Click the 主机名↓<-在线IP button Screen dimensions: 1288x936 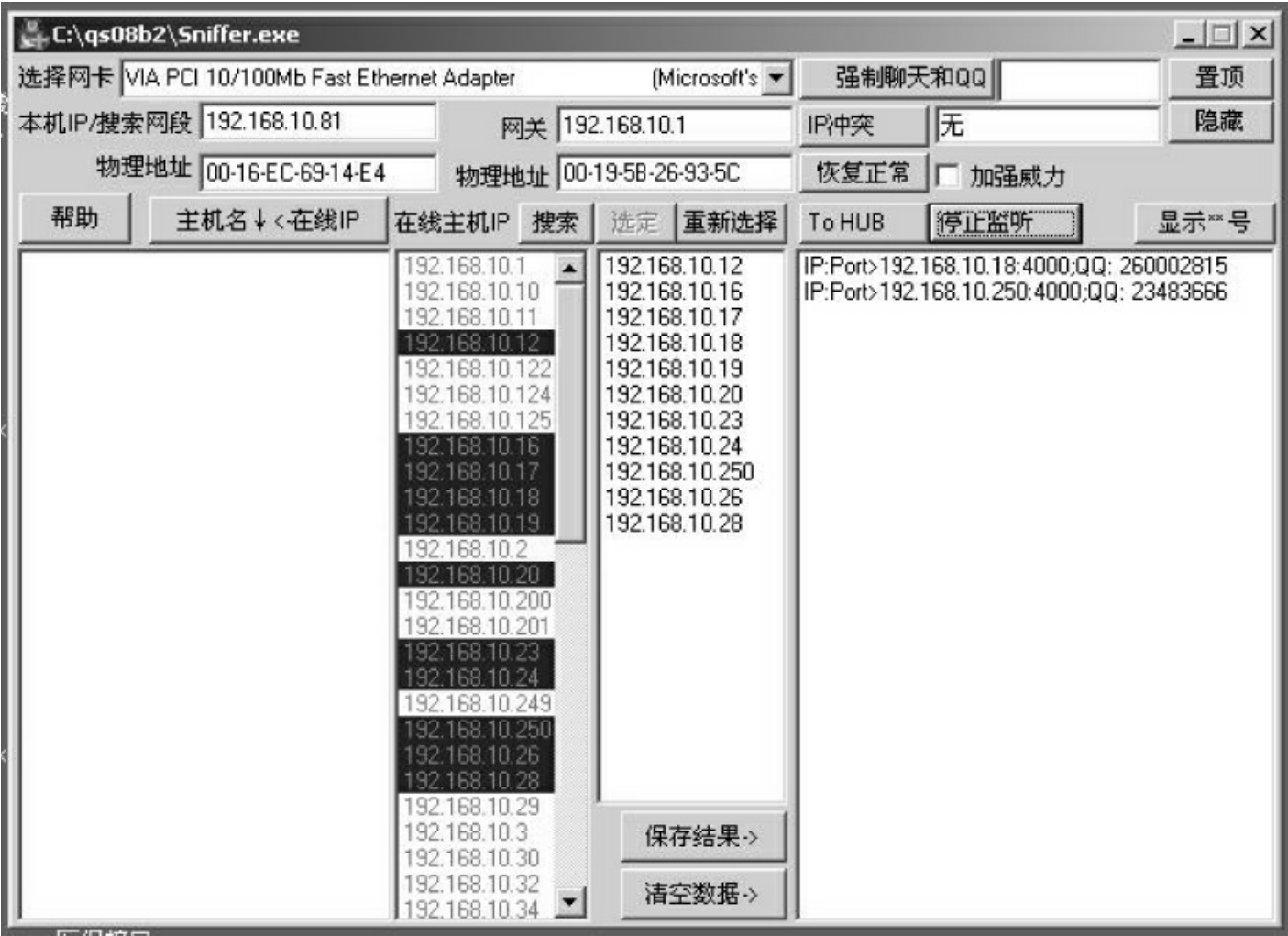coord(268,221)
